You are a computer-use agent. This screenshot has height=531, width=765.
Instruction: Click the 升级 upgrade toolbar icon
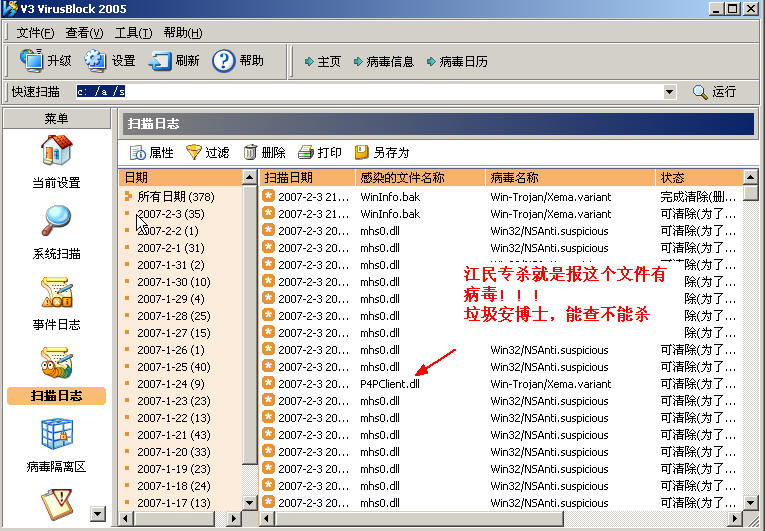coord(31,60)
